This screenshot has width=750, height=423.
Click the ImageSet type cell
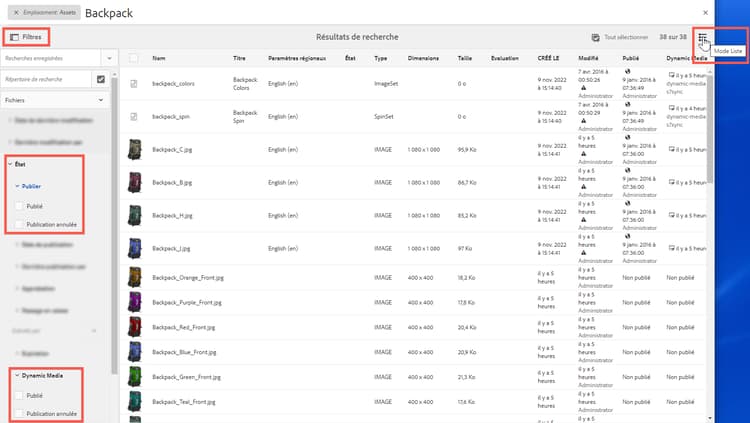(386, 84)
